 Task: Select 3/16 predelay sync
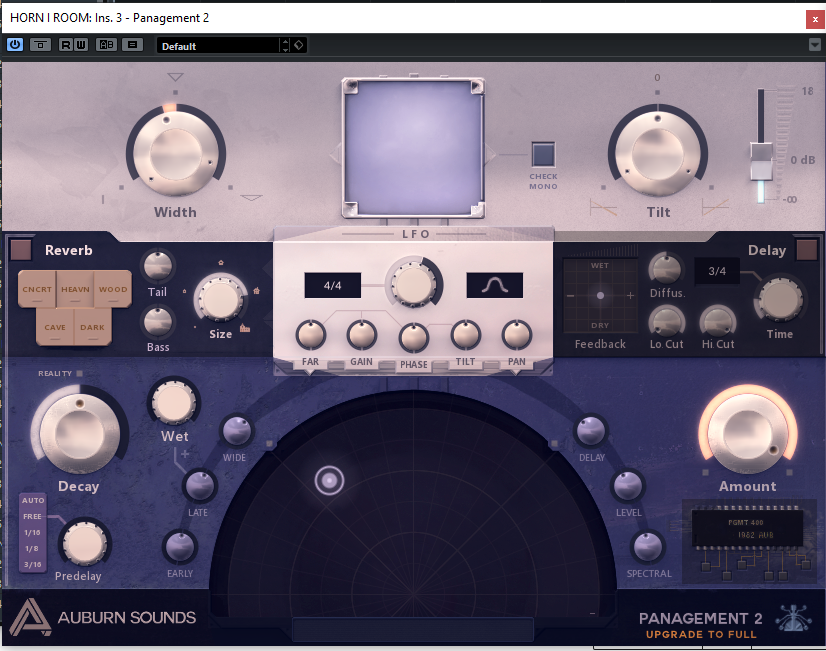click(32, 564)
